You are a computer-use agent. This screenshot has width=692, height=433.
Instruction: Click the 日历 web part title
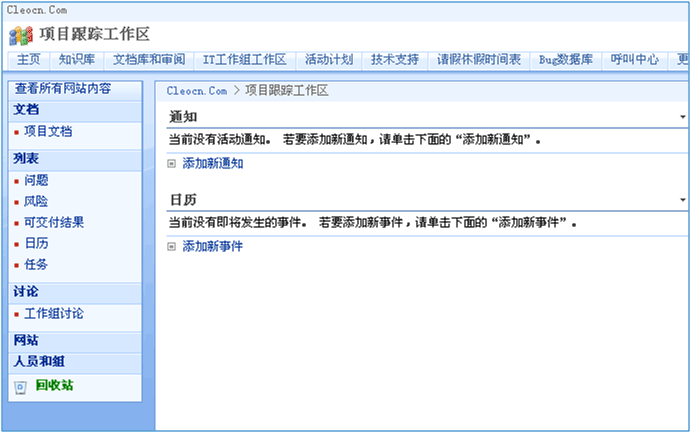(x=183, y=200)
